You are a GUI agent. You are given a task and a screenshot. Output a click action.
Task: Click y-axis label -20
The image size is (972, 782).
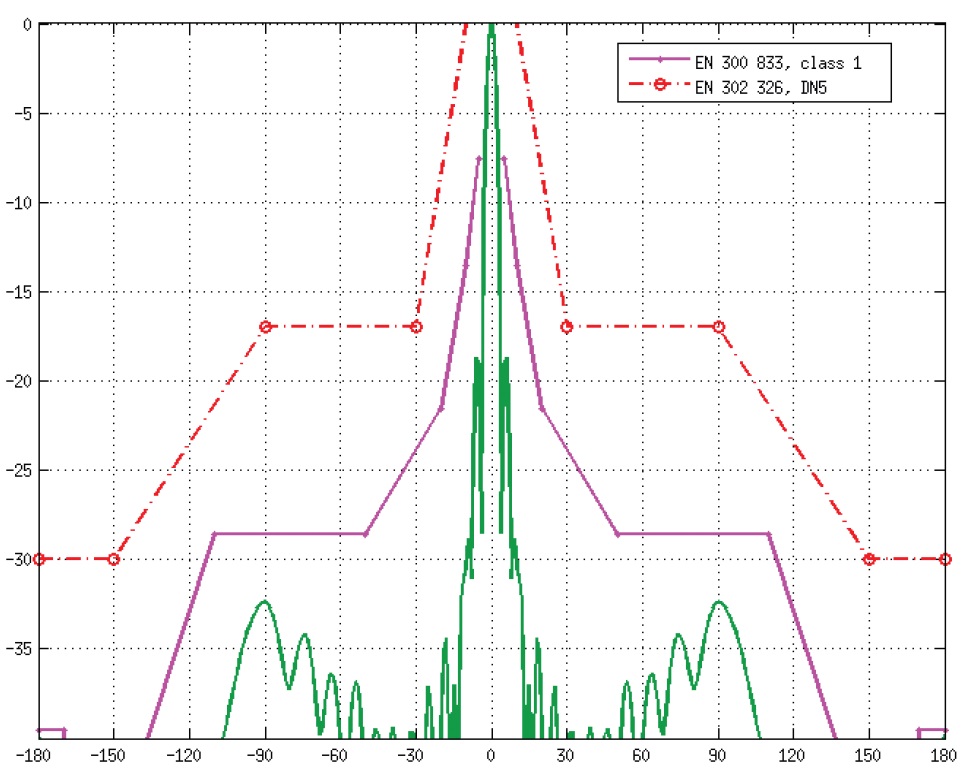pyautogui.click(x=17, y=381)
